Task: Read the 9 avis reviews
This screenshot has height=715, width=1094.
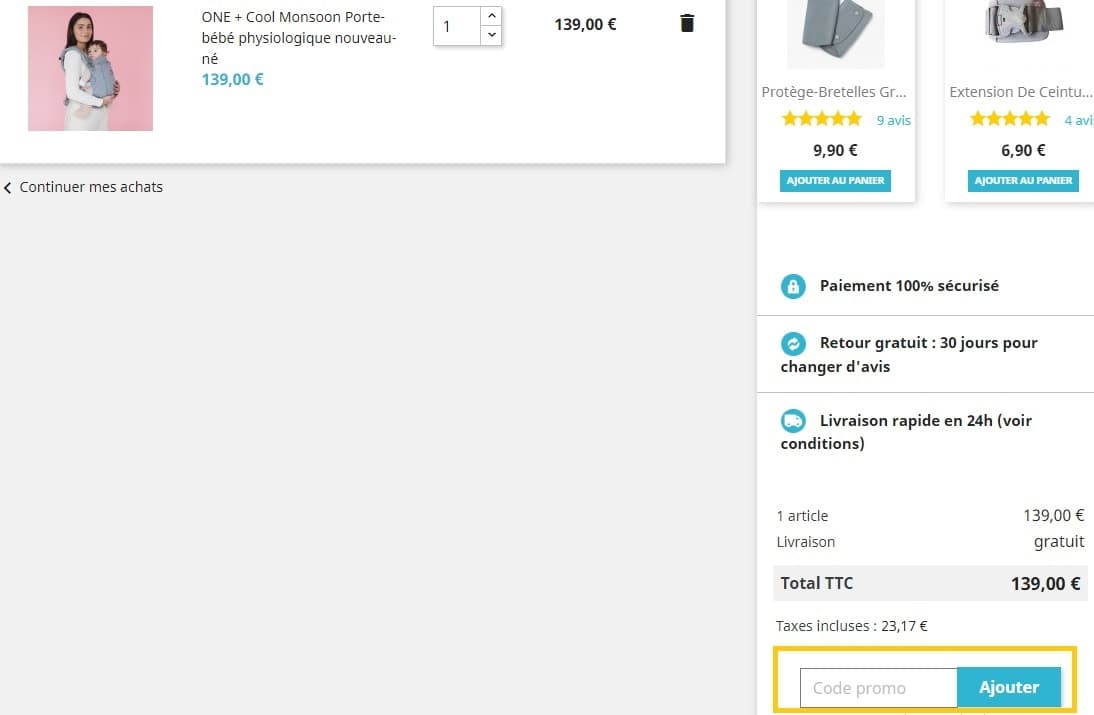Action: pyautogui.click(x=893, y=119)
